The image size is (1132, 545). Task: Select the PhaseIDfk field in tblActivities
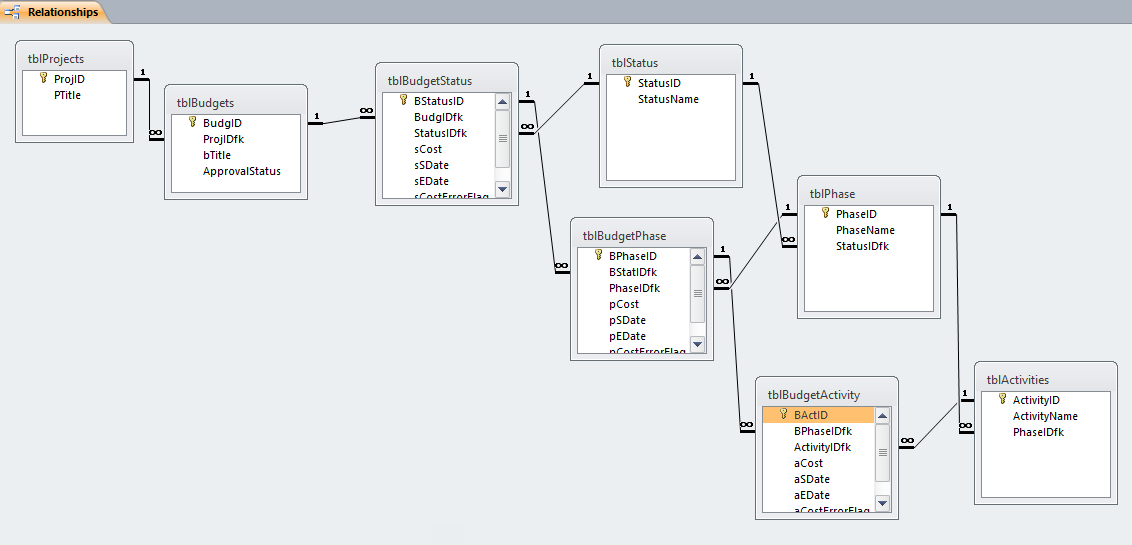(x=1038, y=432)
